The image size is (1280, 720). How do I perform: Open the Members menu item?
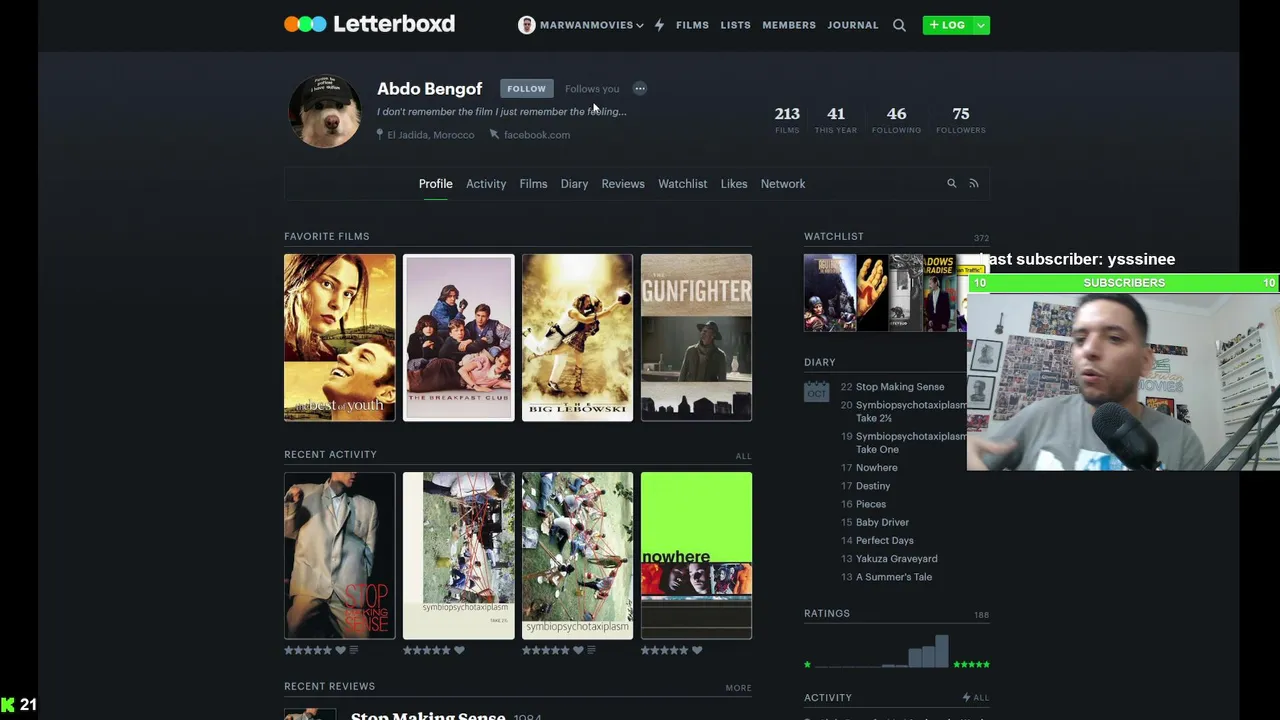pos(789,25)
